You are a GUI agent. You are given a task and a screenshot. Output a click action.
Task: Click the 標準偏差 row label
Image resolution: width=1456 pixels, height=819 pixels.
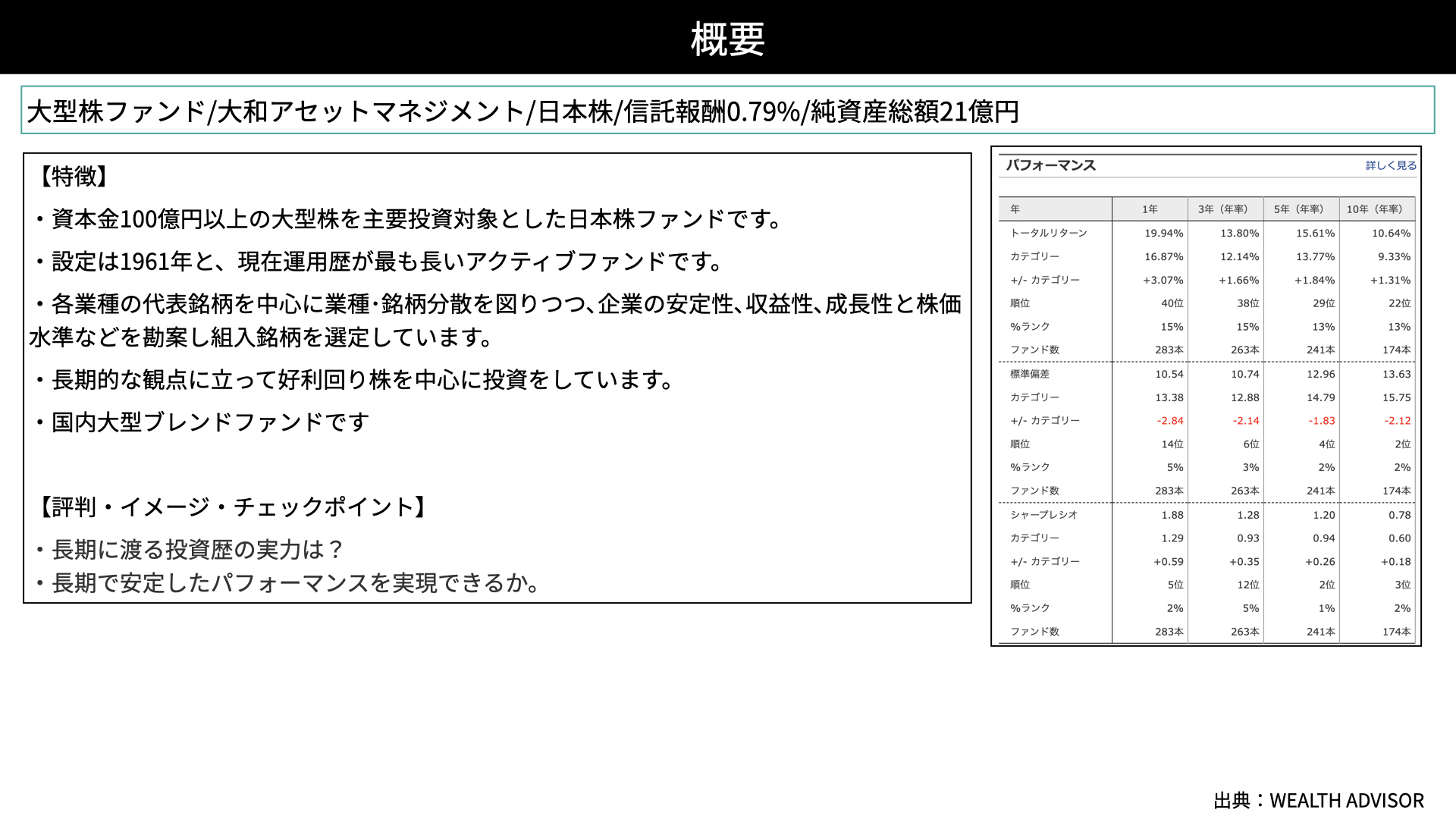point(1030,374)
